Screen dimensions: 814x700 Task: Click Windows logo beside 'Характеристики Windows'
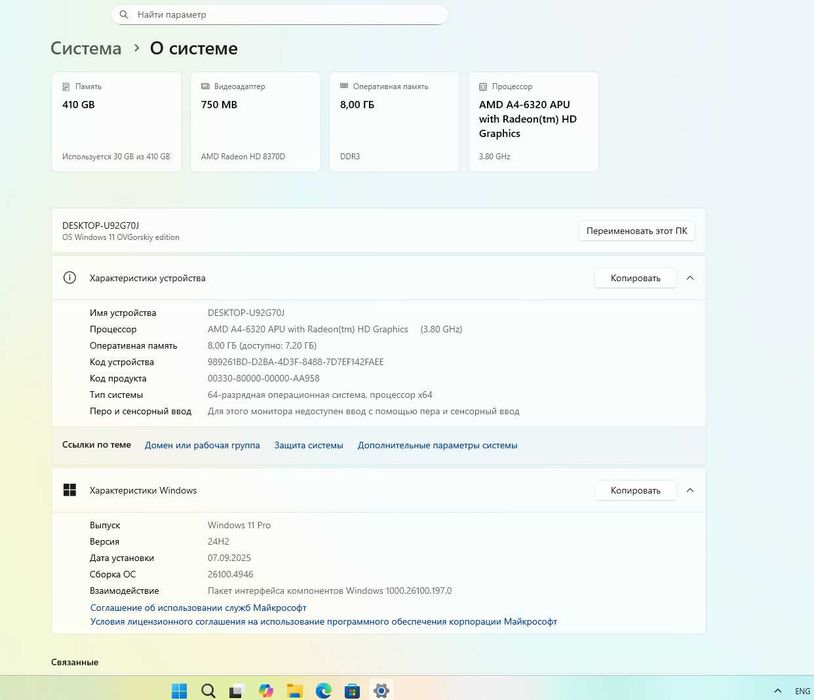click(70, 490)
